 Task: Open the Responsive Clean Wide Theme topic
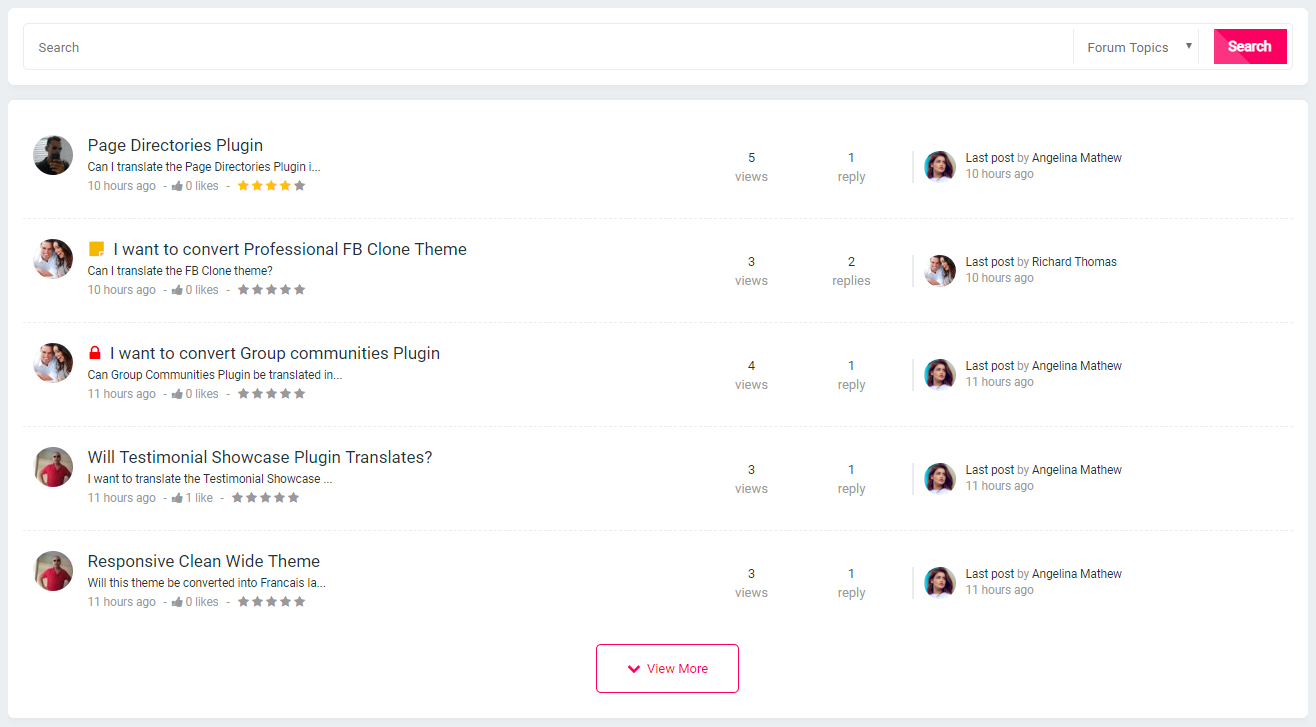(204, 561)
